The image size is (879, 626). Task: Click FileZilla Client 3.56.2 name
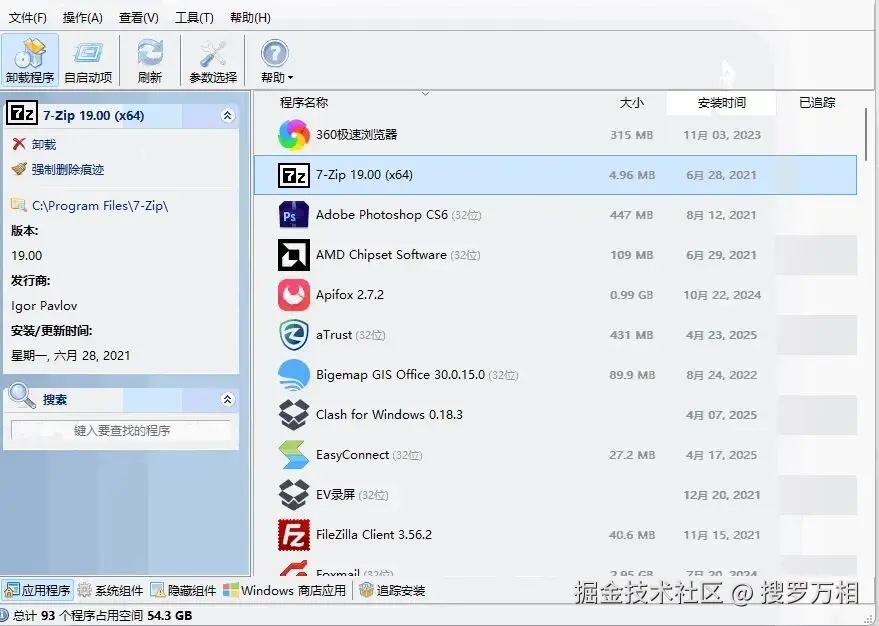click(374, 535)
